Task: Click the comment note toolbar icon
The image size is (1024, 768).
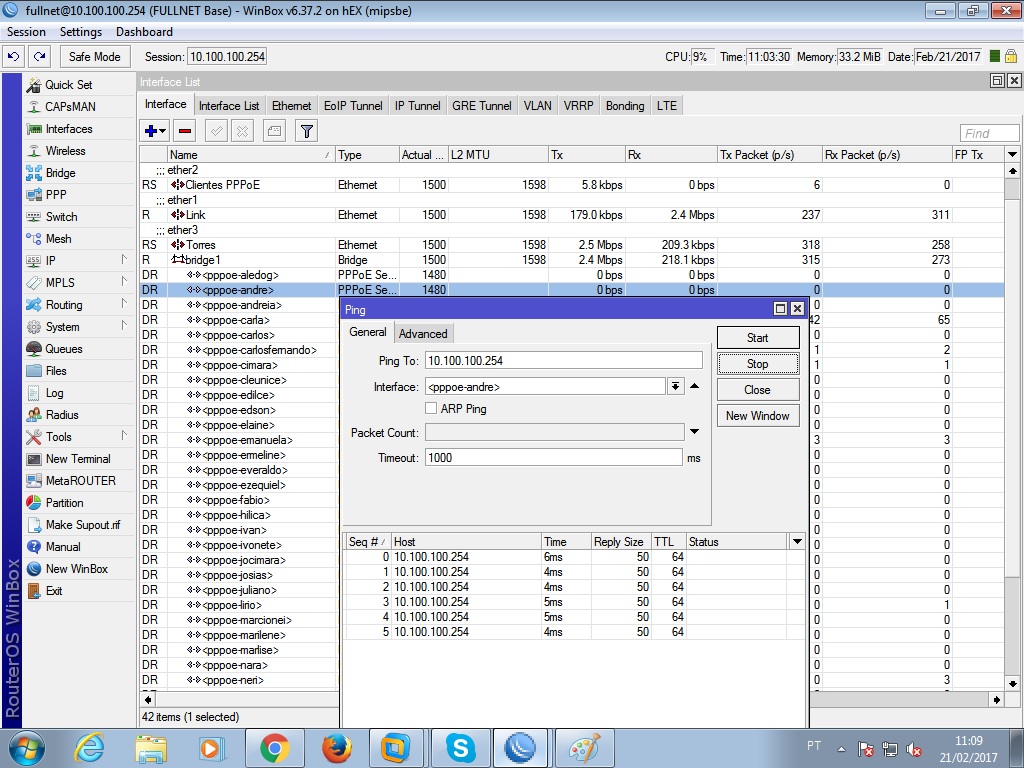Action: pyautogui.click(x=274, y=131)
